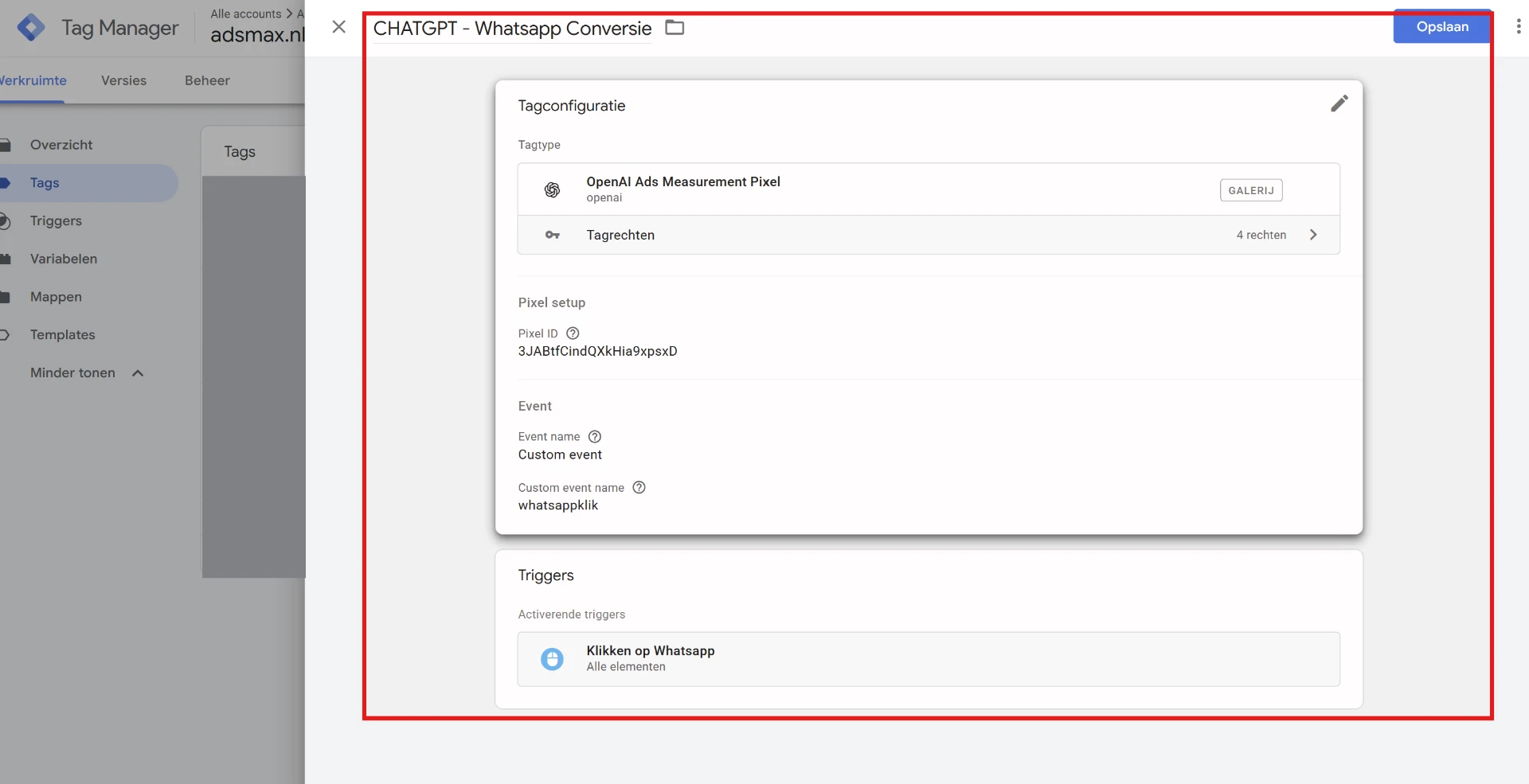Open Variabelen in the sidebar

64,259
